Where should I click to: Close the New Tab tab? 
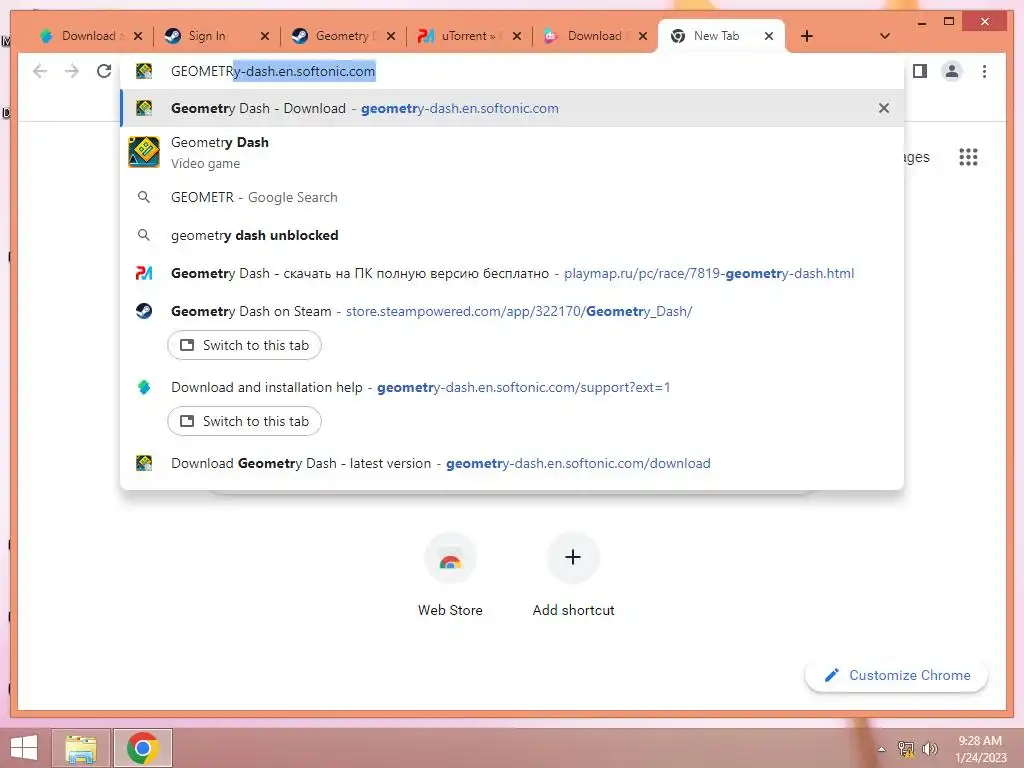click(x=769, y=36)
